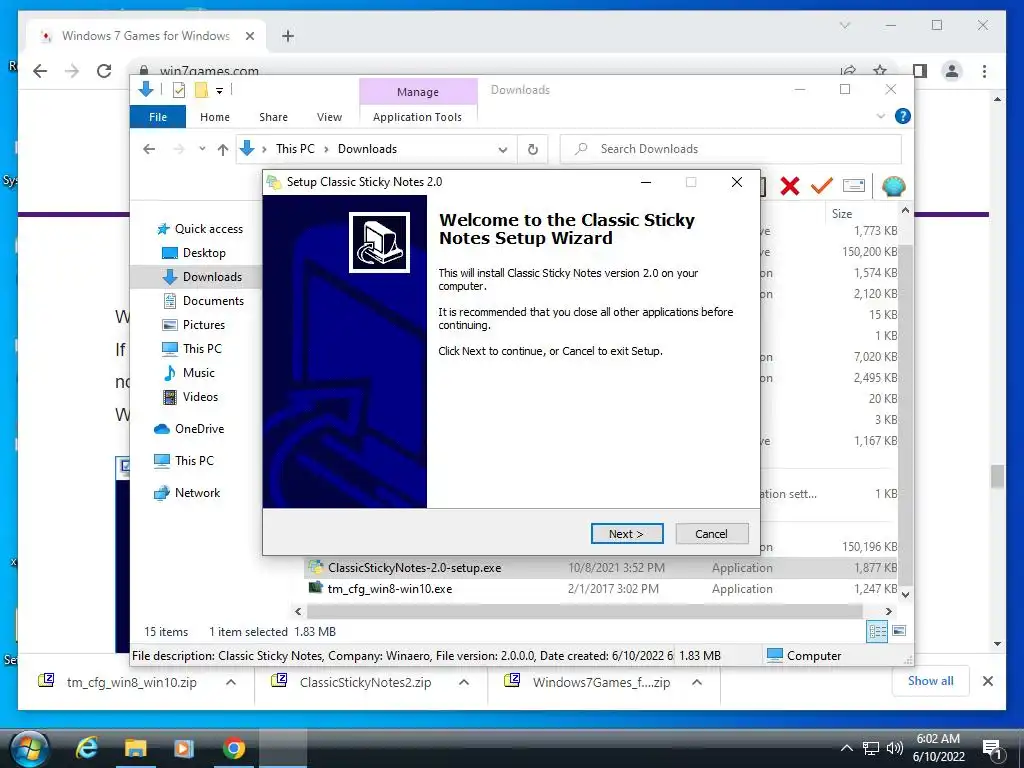This screenshot has width=1024, height=768.
Task: Click the red X delete toolbar icon
Action: coord(790,186)
